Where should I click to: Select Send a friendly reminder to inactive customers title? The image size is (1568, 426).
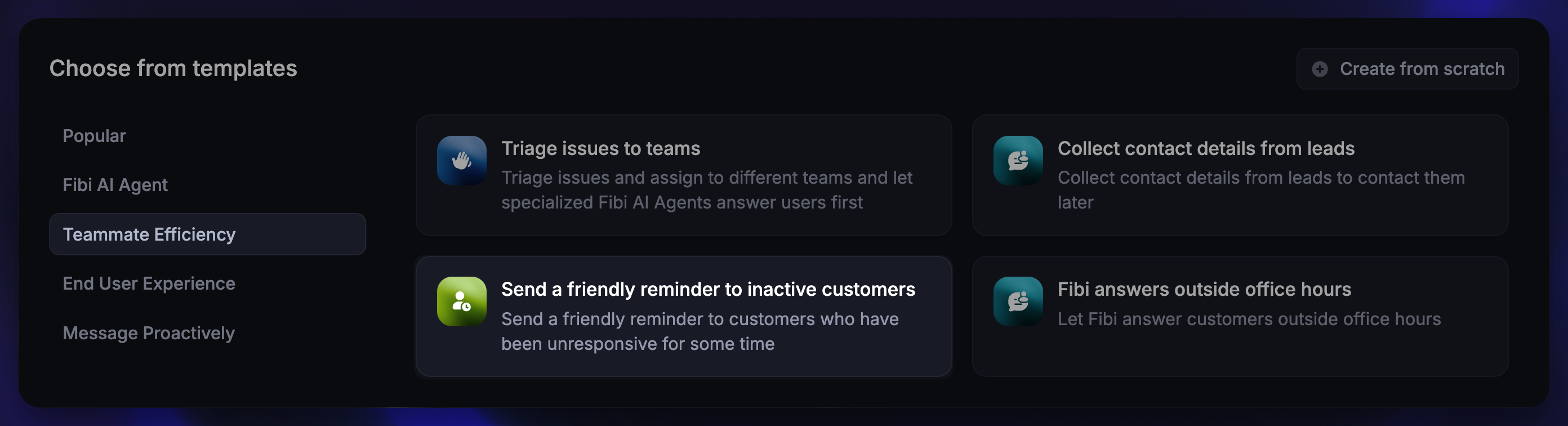point(708,289)
